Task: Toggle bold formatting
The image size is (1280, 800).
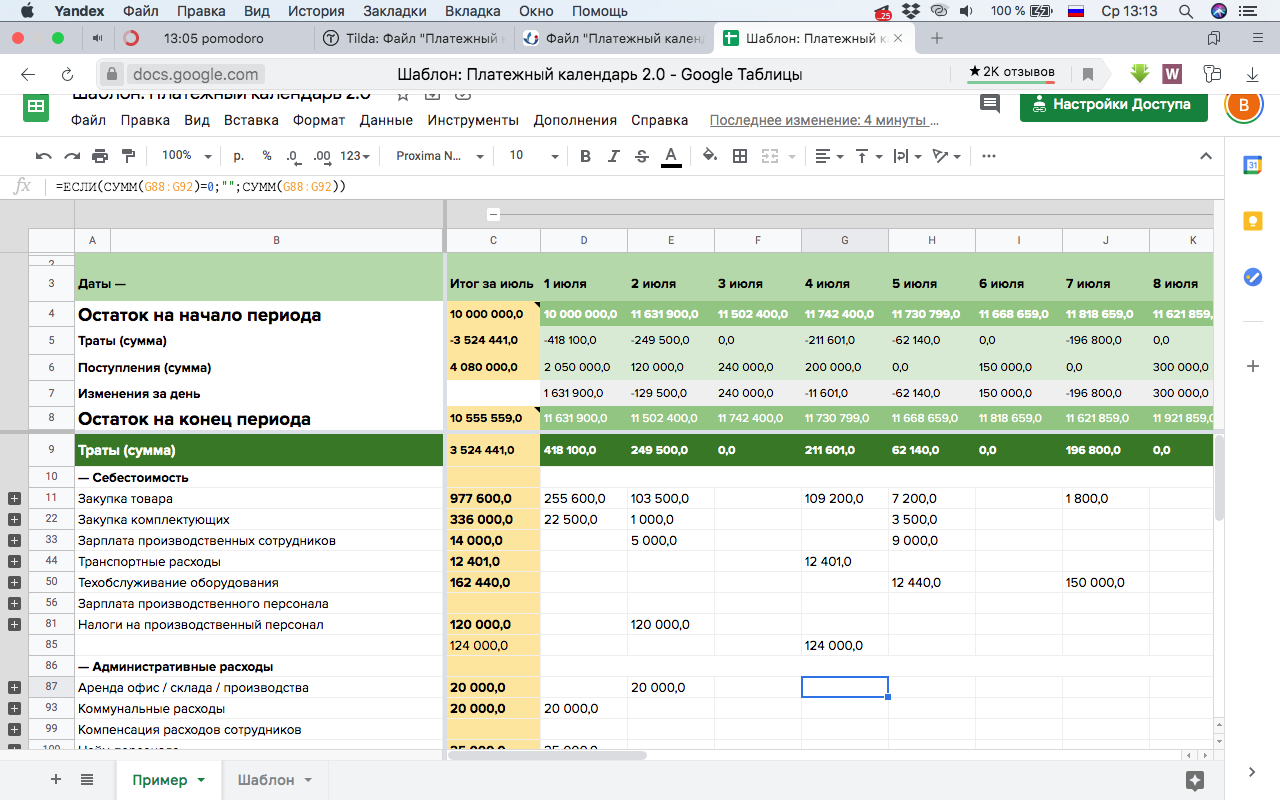Action: [586, 156]
